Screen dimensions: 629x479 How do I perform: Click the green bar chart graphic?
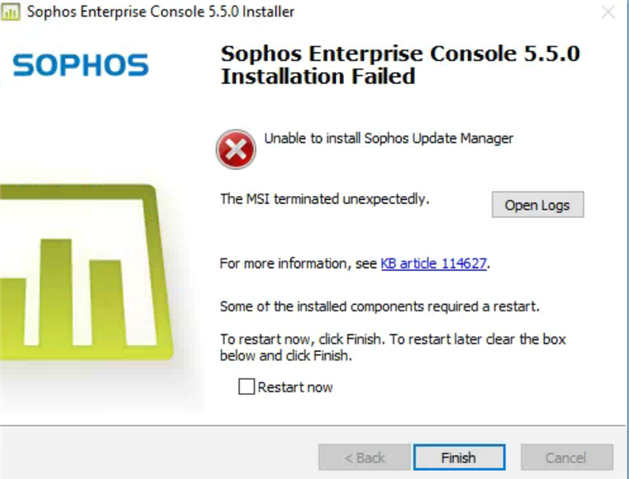(85, 272)
